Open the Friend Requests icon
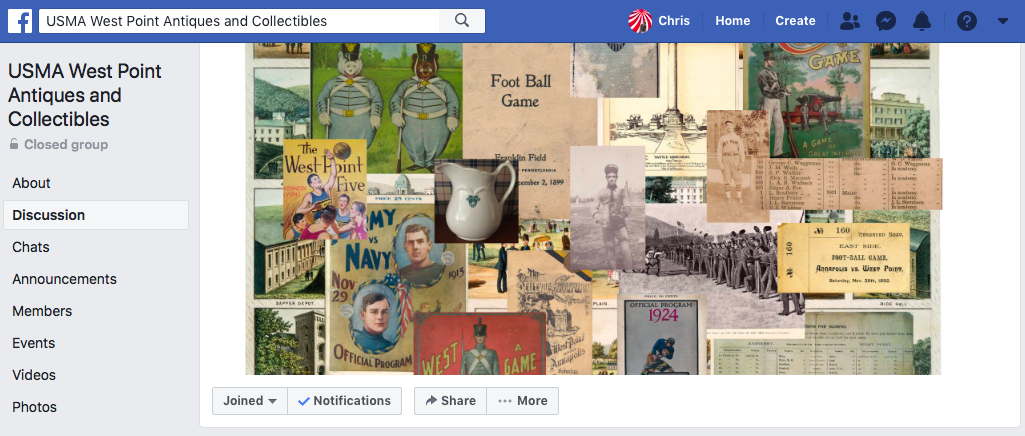 click(850, 21)
